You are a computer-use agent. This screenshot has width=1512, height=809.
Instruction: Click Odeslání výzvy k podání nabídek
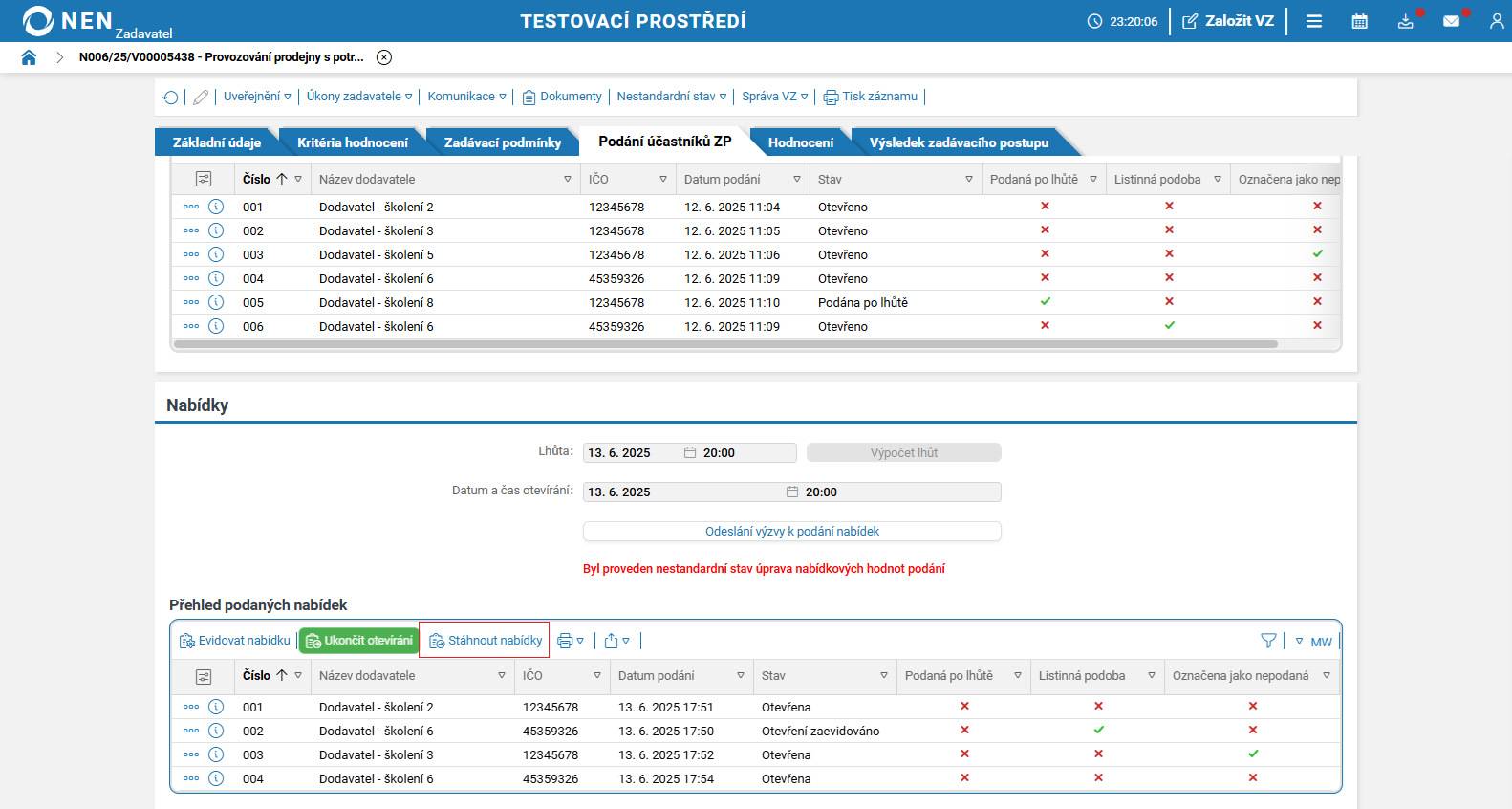791,532
